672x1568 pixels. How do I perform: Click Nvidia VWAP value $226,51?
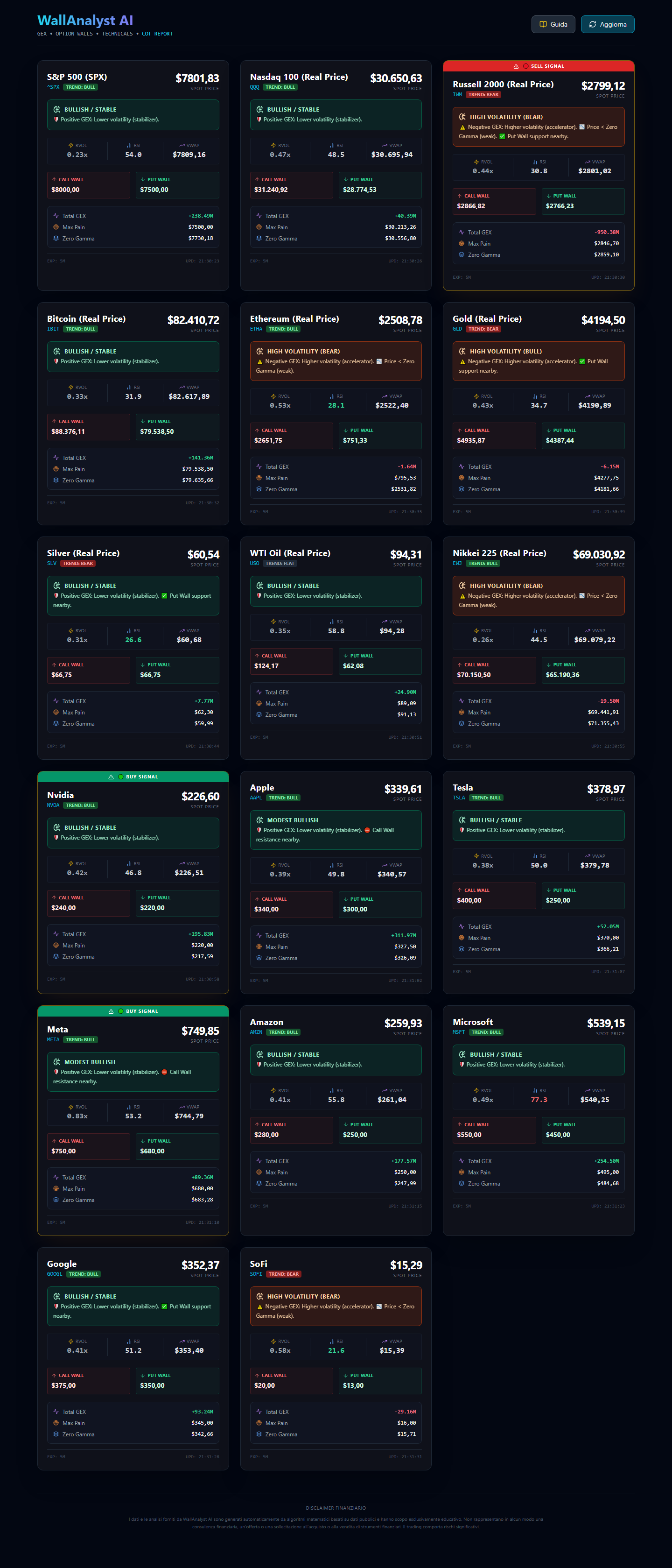[189, 873]
